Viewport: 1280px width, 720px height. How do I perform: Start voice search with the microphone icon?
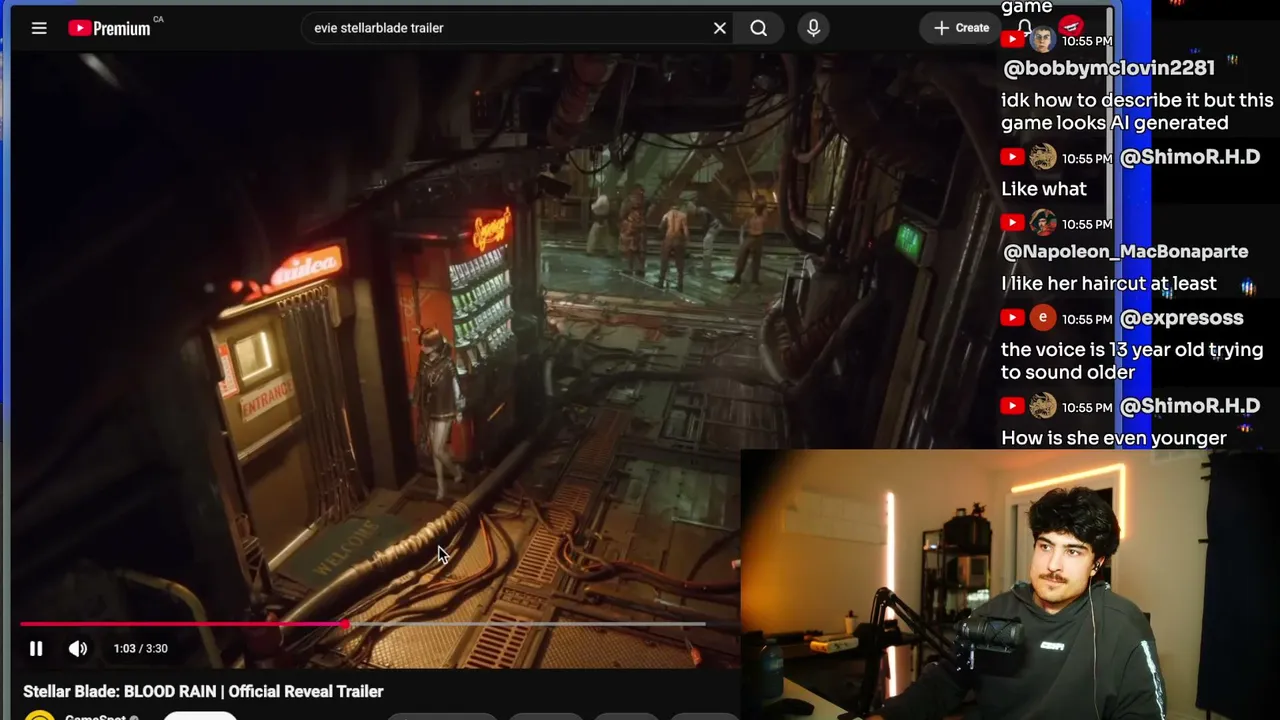pos(813,28)
